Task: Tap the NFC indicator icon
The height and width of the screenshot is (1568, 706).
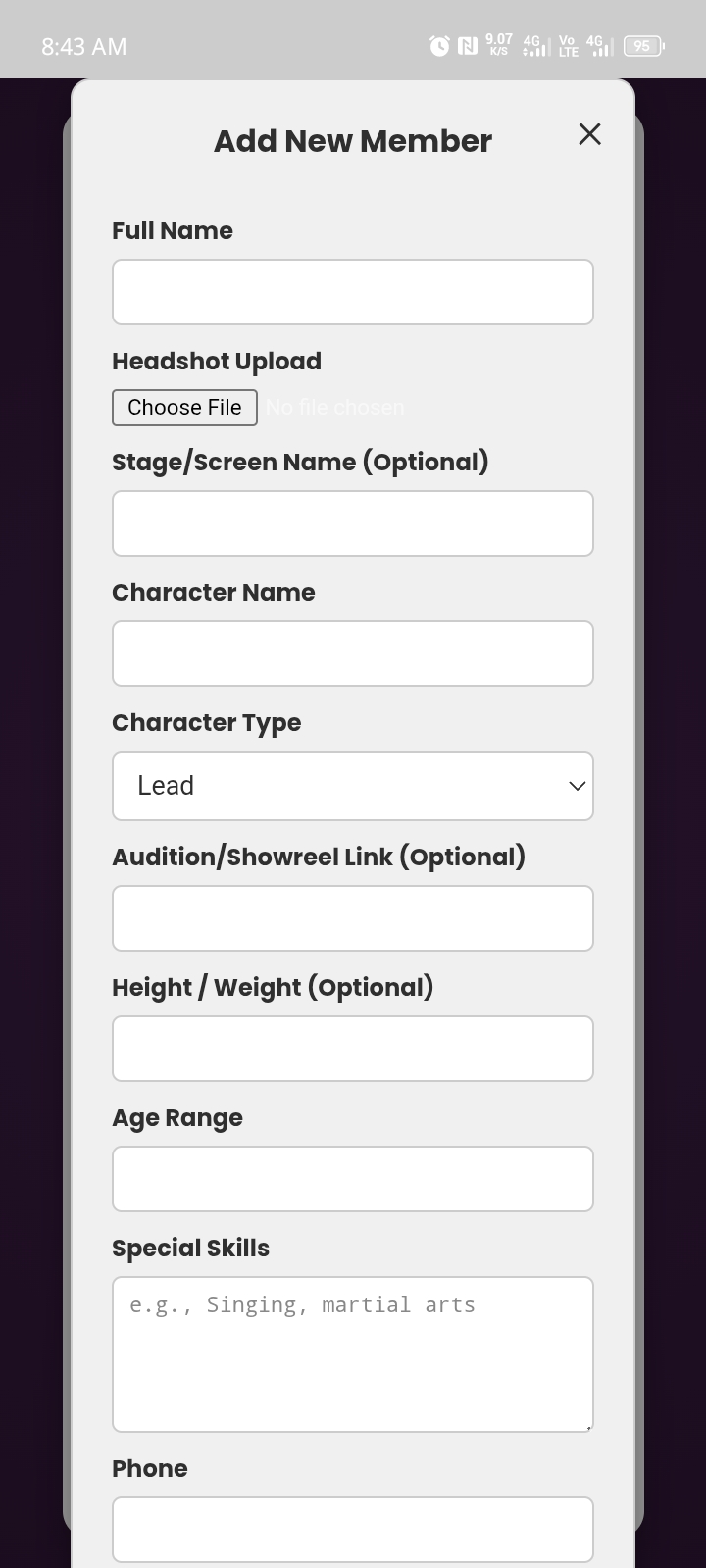Action: tap(465, 45)
